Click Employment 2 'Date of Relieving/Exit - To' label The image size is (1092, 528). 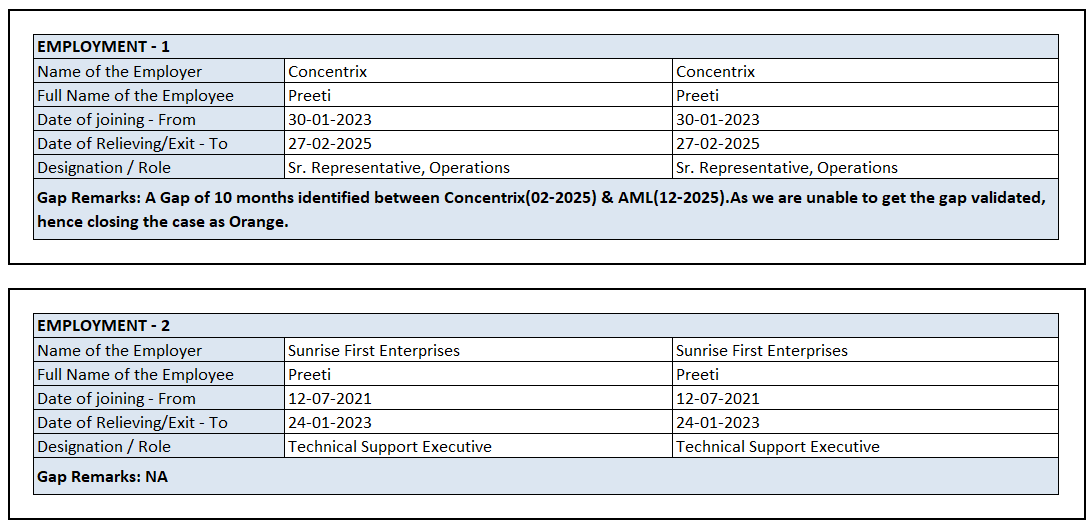133,422
